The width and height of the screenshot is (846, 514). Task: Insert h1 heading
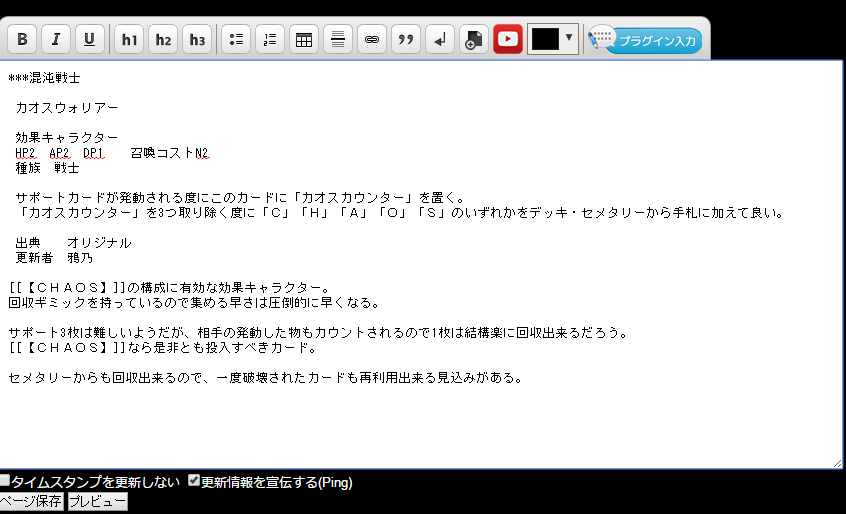point(129,39)
